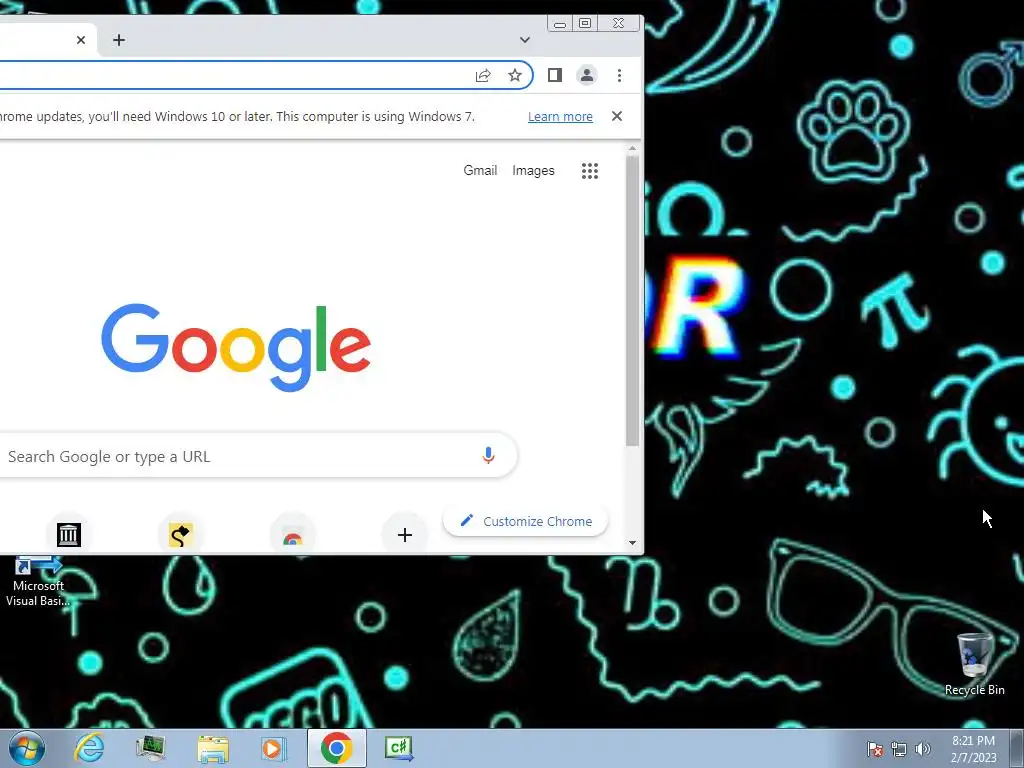Screen dimensions: 1024x768
Task: Open Chrome three-dot menu
Action: pos(619,76)
